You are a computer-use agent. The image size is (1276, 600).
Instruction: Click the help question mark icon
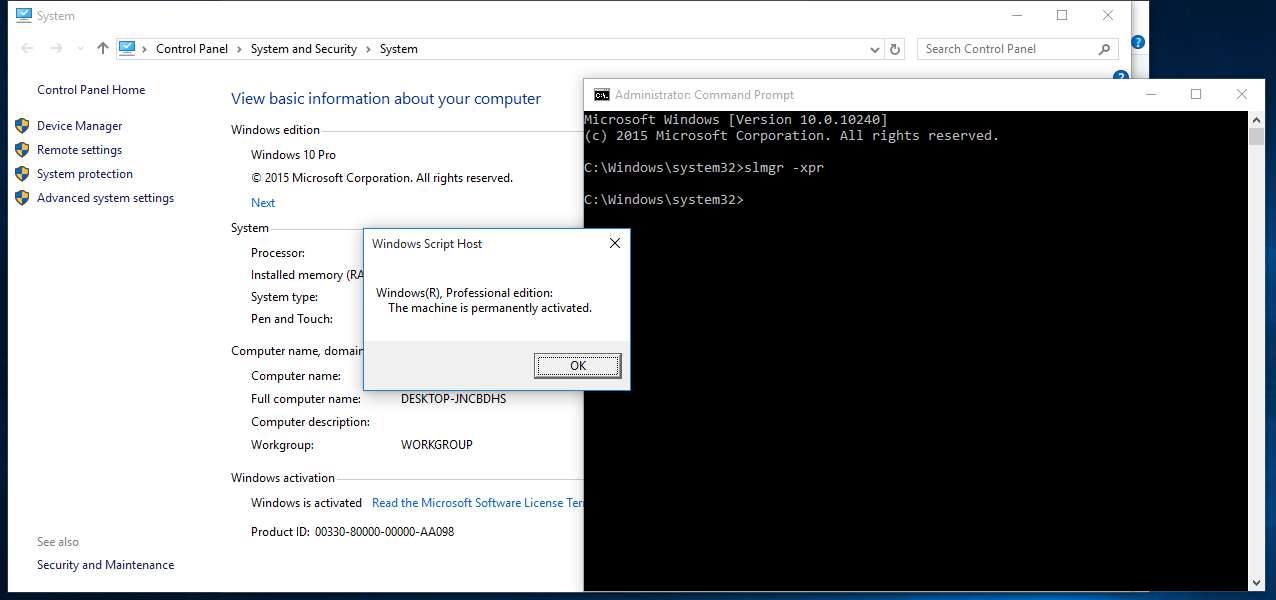(x=1138, y=42)
